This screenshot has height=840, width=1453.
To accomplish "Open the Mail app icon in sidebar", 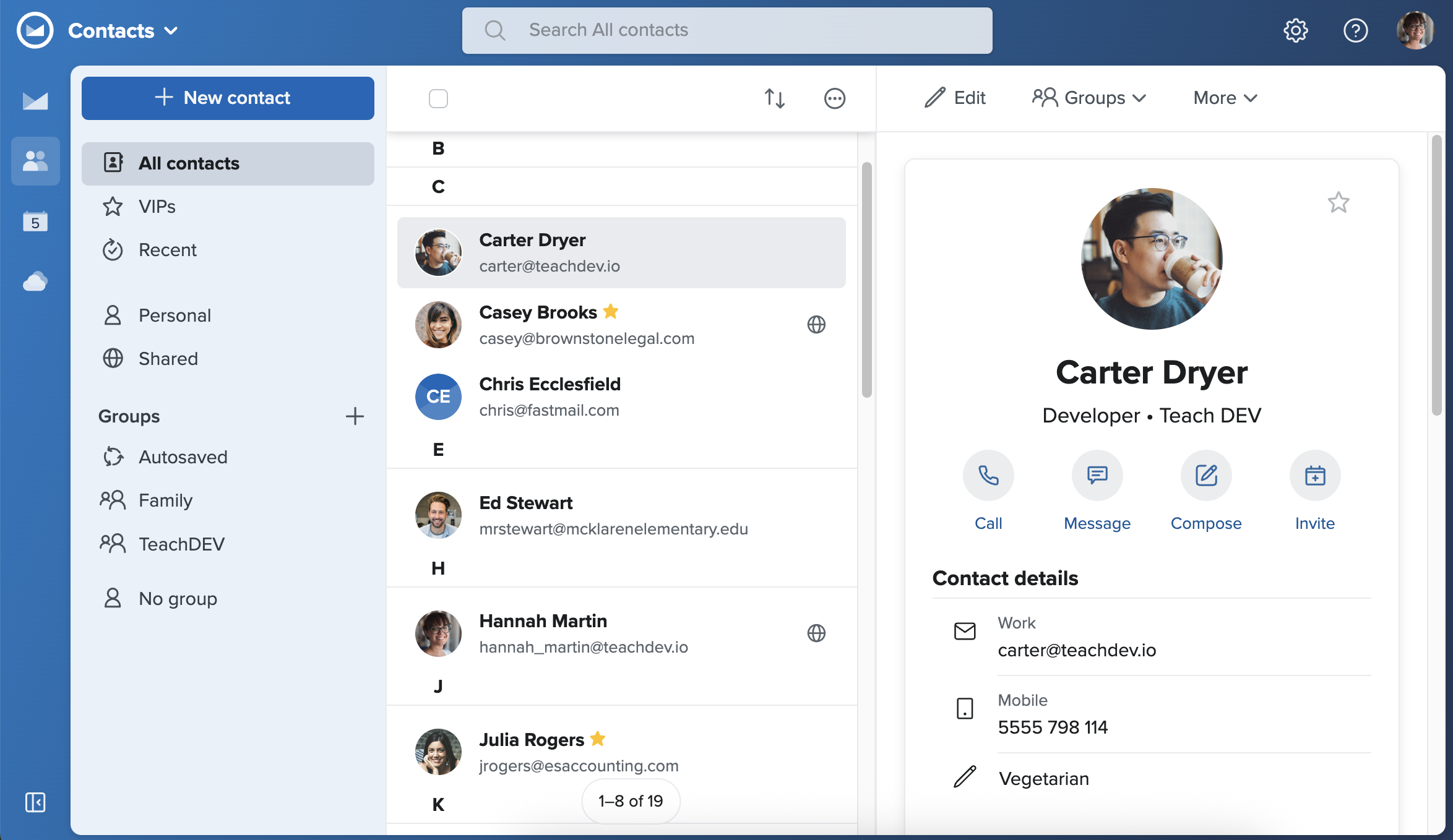I will point(35,101).
